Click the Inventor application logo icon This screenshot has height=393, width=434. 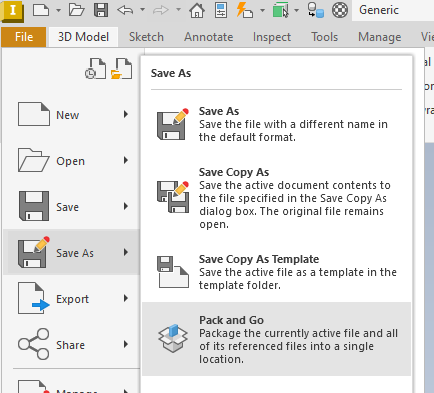[12, 11]
